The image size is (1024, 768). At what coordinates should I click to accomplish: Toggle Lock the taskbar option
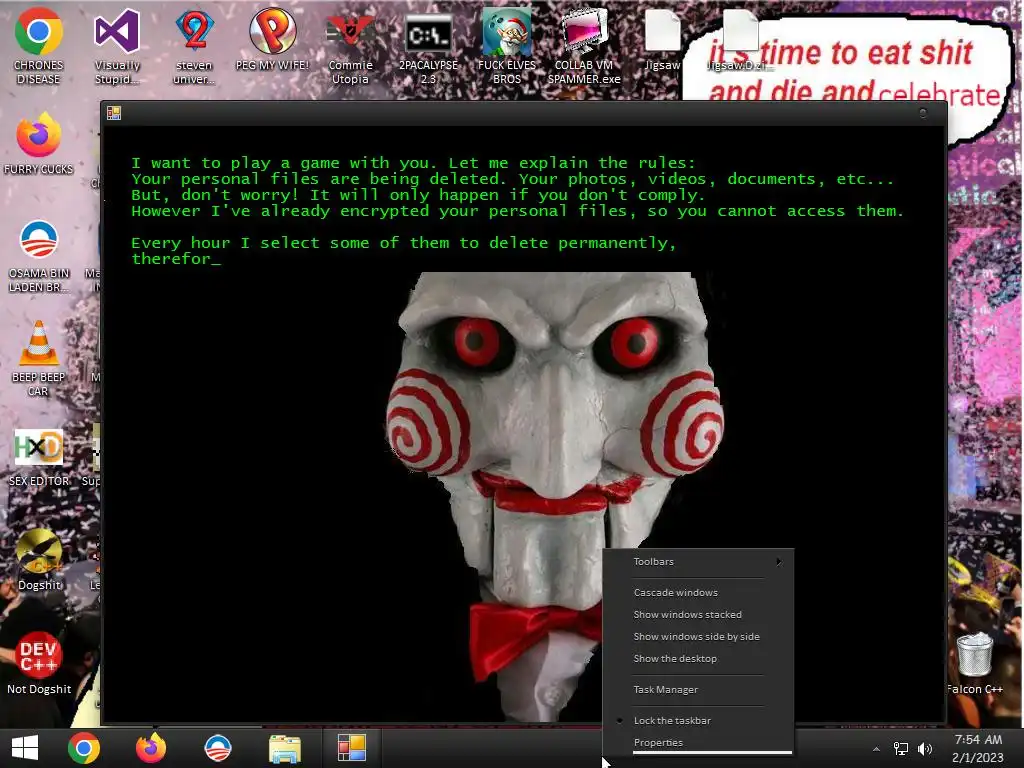(x=698, y=721)
